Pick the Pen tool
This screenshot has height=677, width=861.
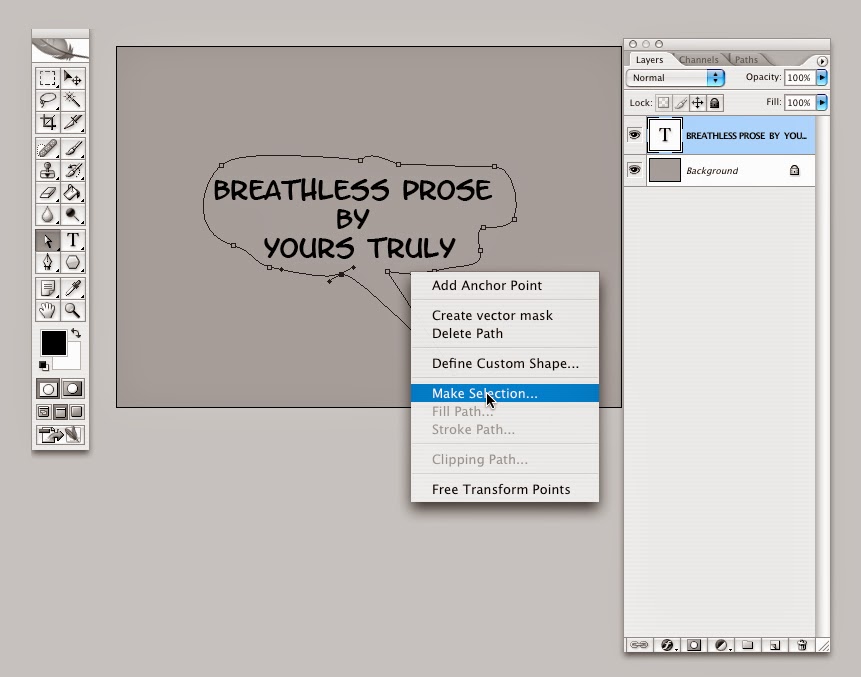click(48, 262)
